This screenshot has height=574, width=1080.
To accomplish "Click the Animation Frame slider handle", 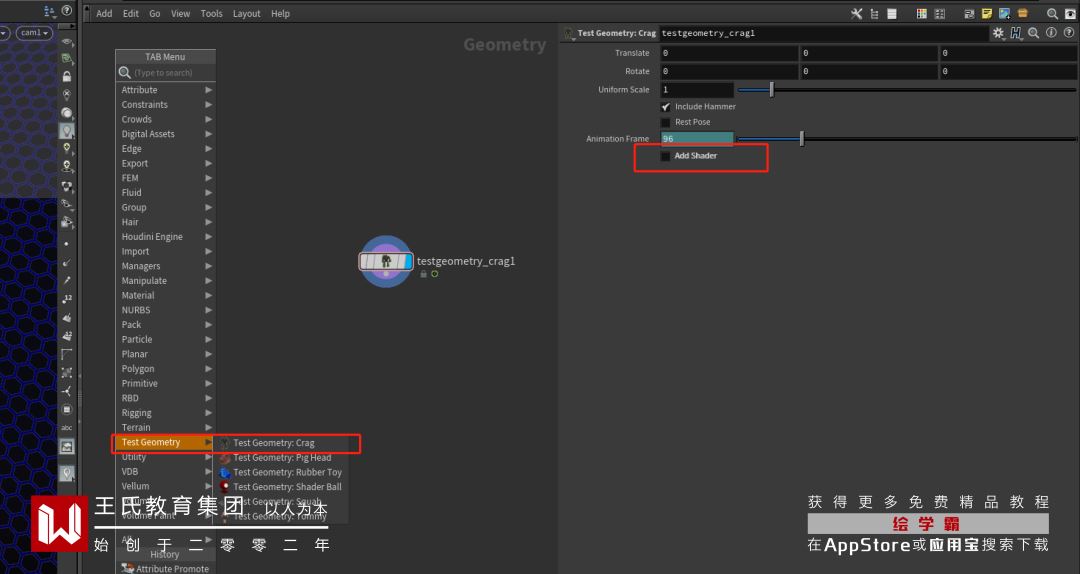I will click(x=802, y=139).
